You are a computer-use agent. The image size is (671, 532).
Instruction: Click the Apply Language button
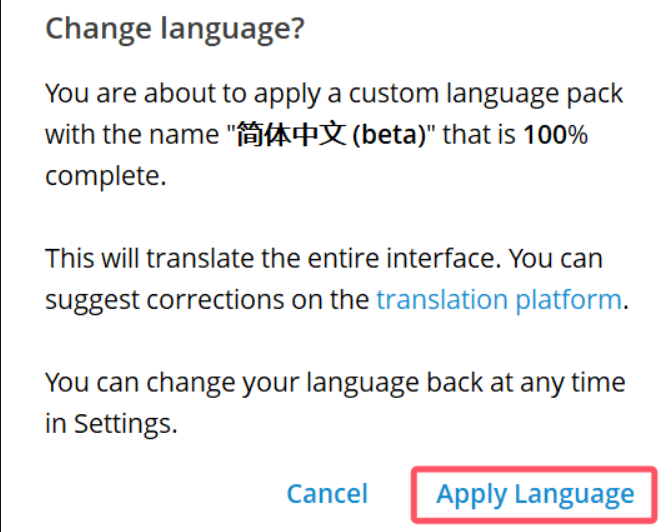[x=535, y=493]
